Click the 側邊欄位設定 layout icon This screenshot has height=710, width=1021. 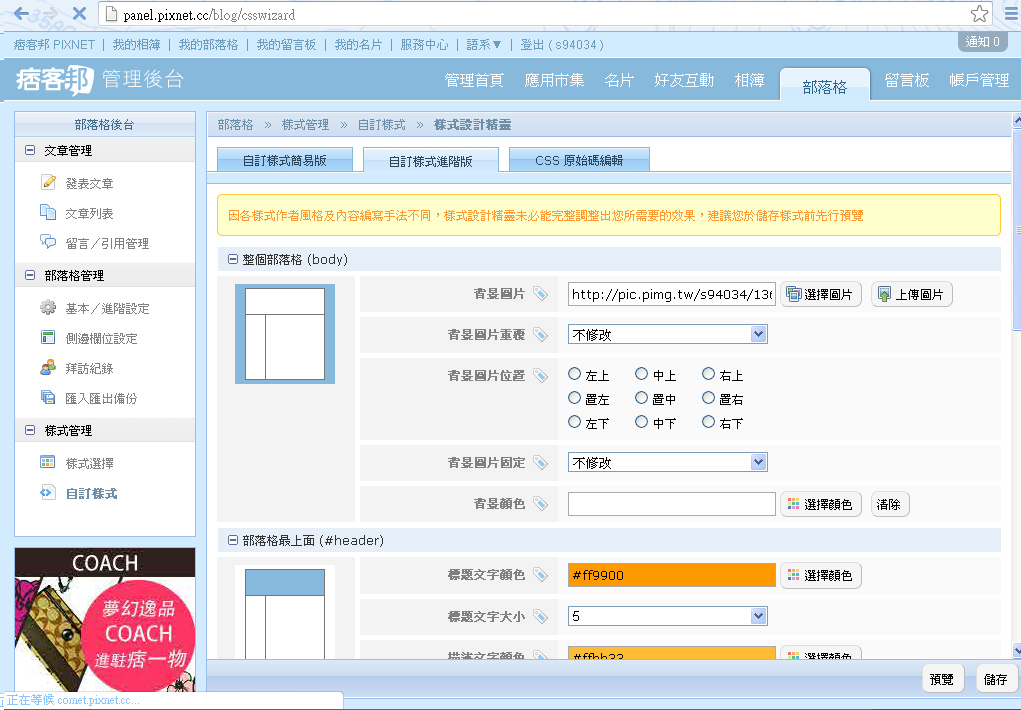[x=48, y=337]
